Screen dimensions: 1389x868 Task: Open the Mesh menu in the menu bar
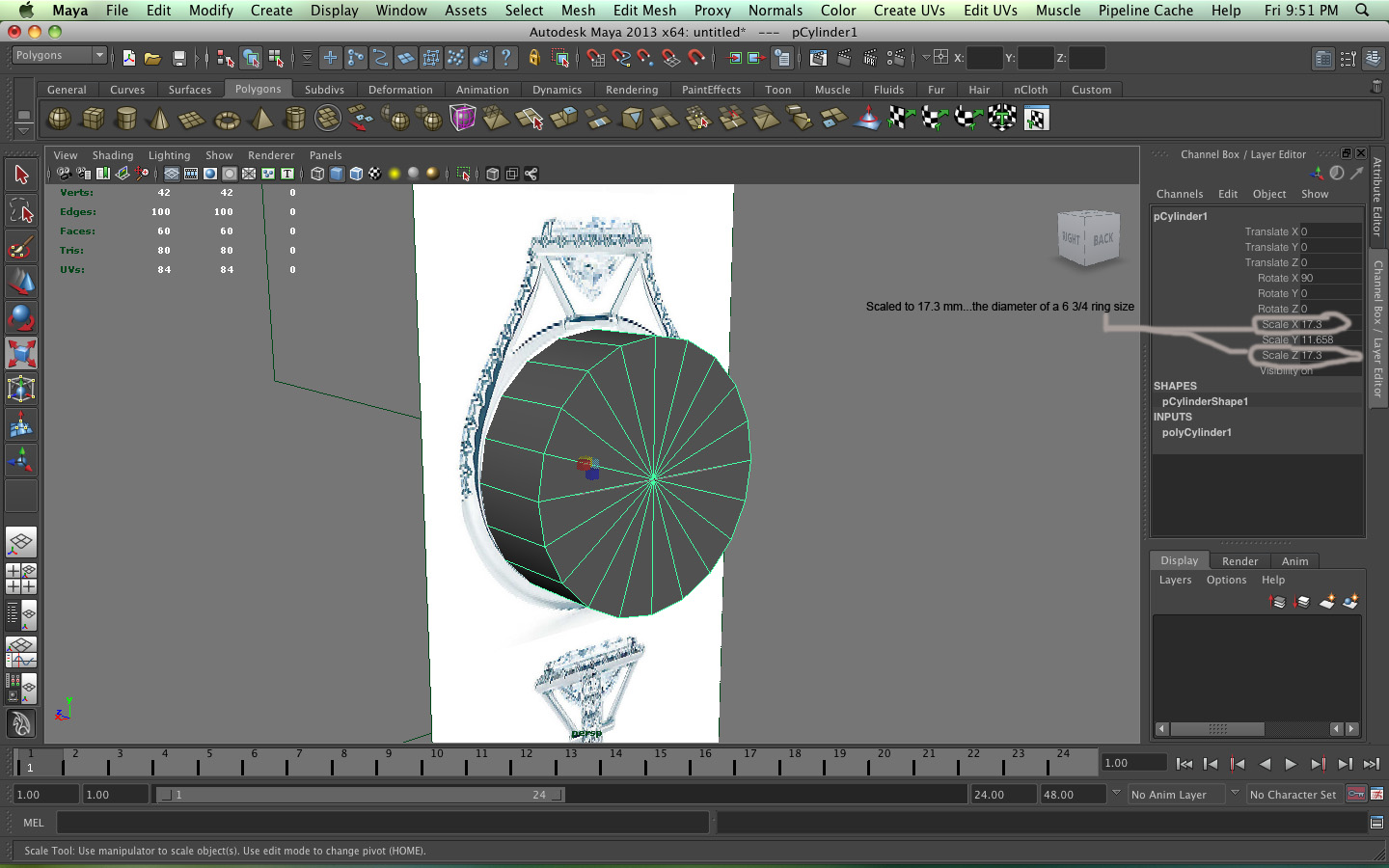(x=578, y=10)
